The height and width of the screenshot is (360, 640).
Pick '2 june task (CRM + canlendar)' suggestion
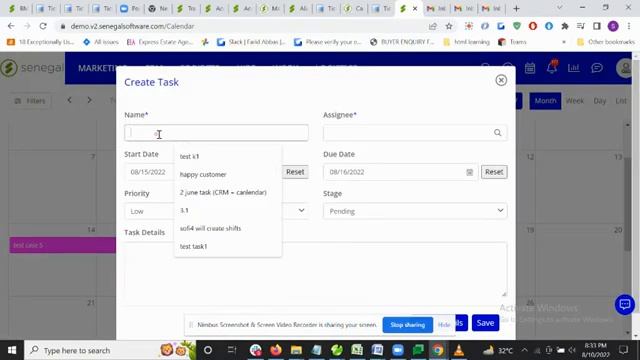coord(223,192)
